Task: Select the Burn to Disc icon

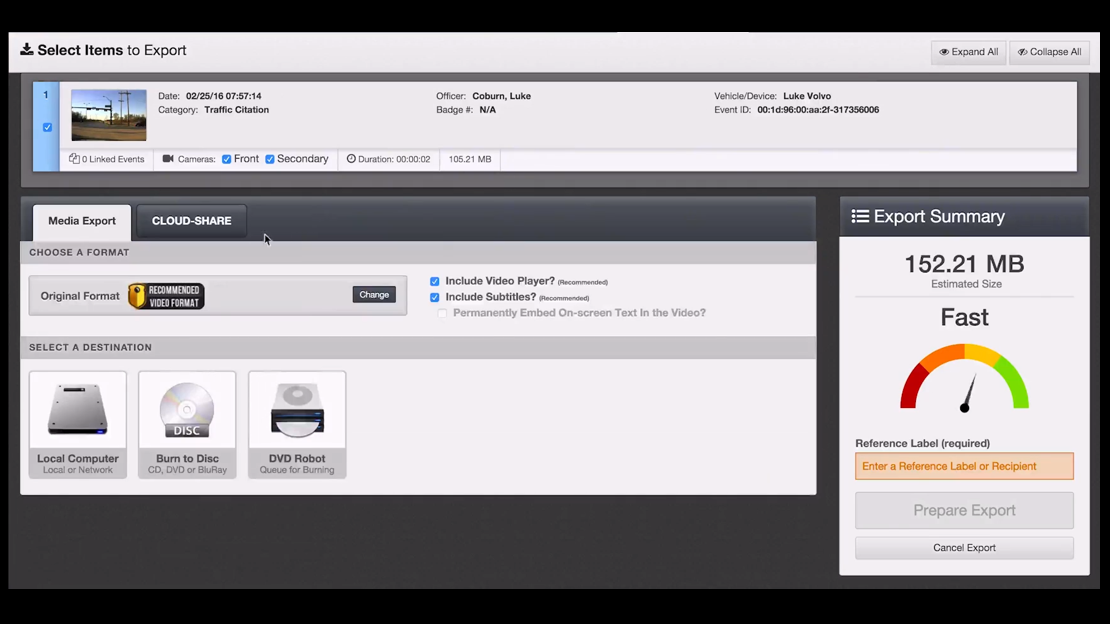Action: tap(187, 411)
